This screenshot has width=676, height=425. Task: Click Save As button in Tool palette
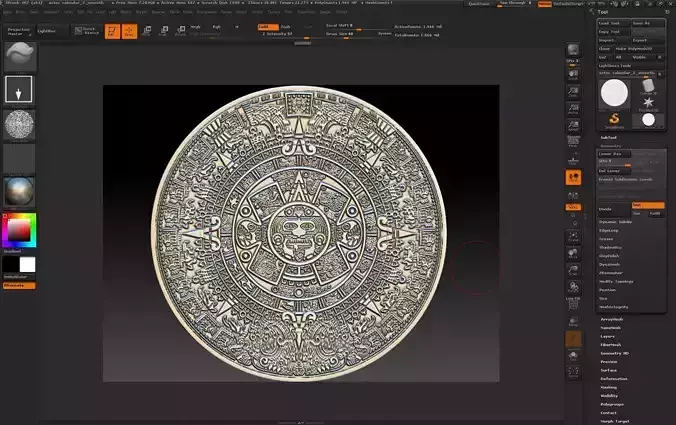[x=648, y=23]
